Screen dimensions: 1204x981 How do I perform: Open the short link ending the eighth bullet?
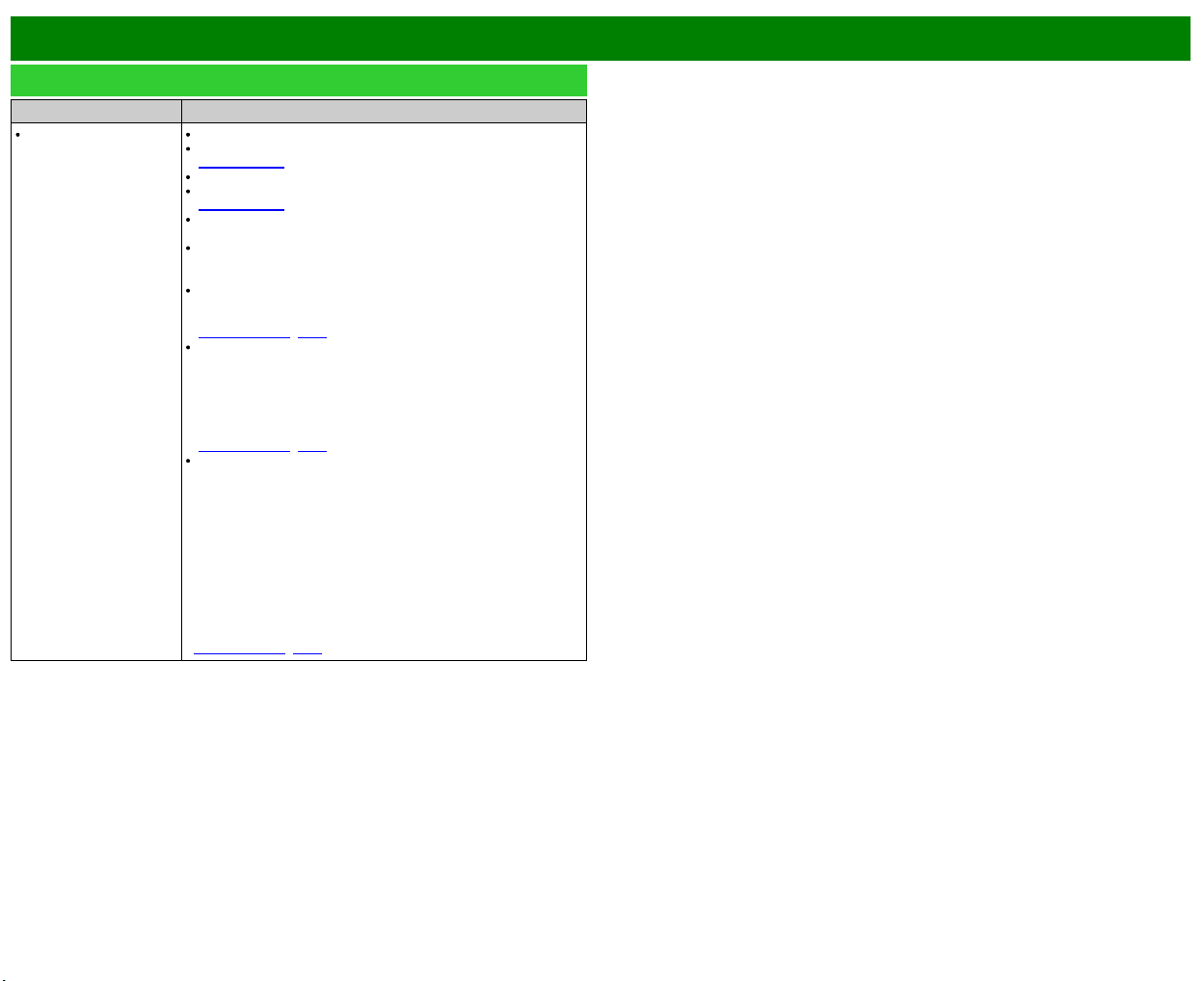[x=312, y=447]
